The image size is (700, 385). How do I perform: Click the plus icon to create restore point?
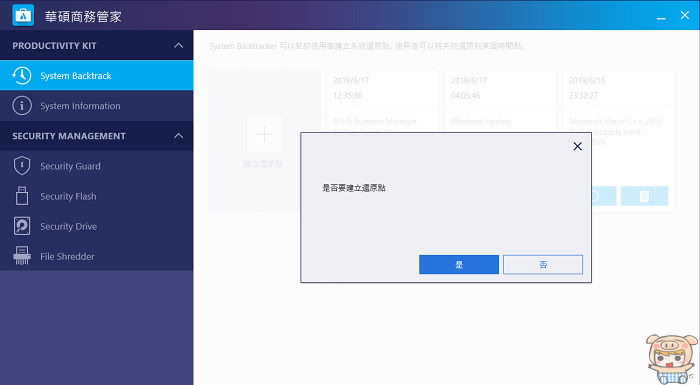click(x=264, y=134)
